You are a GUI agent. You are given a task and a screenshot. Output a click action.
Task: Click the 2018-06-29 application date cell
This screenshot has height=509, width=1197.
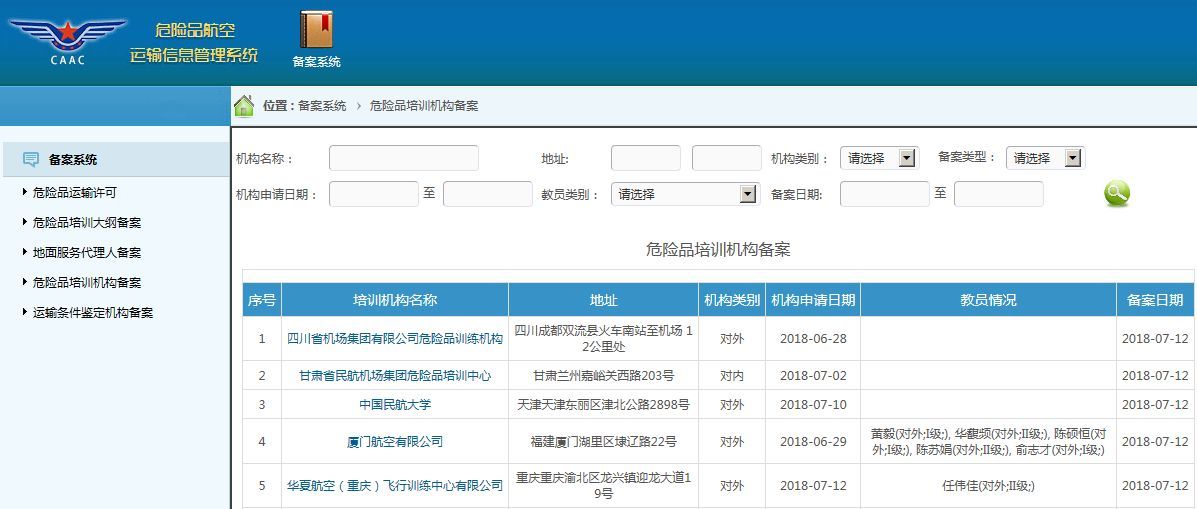click(x=813, y=441)
